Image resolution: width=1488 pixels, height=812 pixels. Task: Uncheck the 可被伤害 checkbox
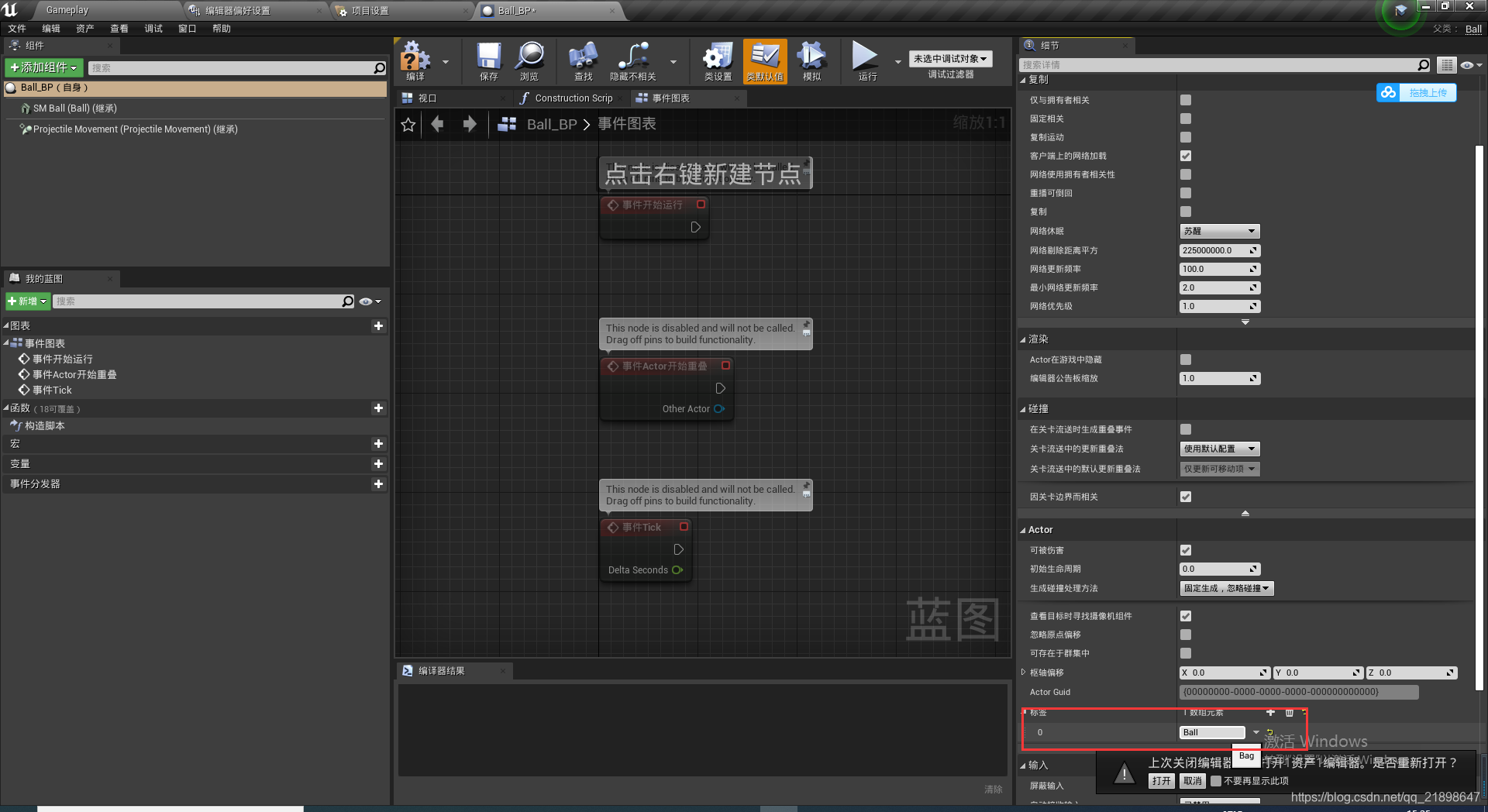click(1186, 550)
